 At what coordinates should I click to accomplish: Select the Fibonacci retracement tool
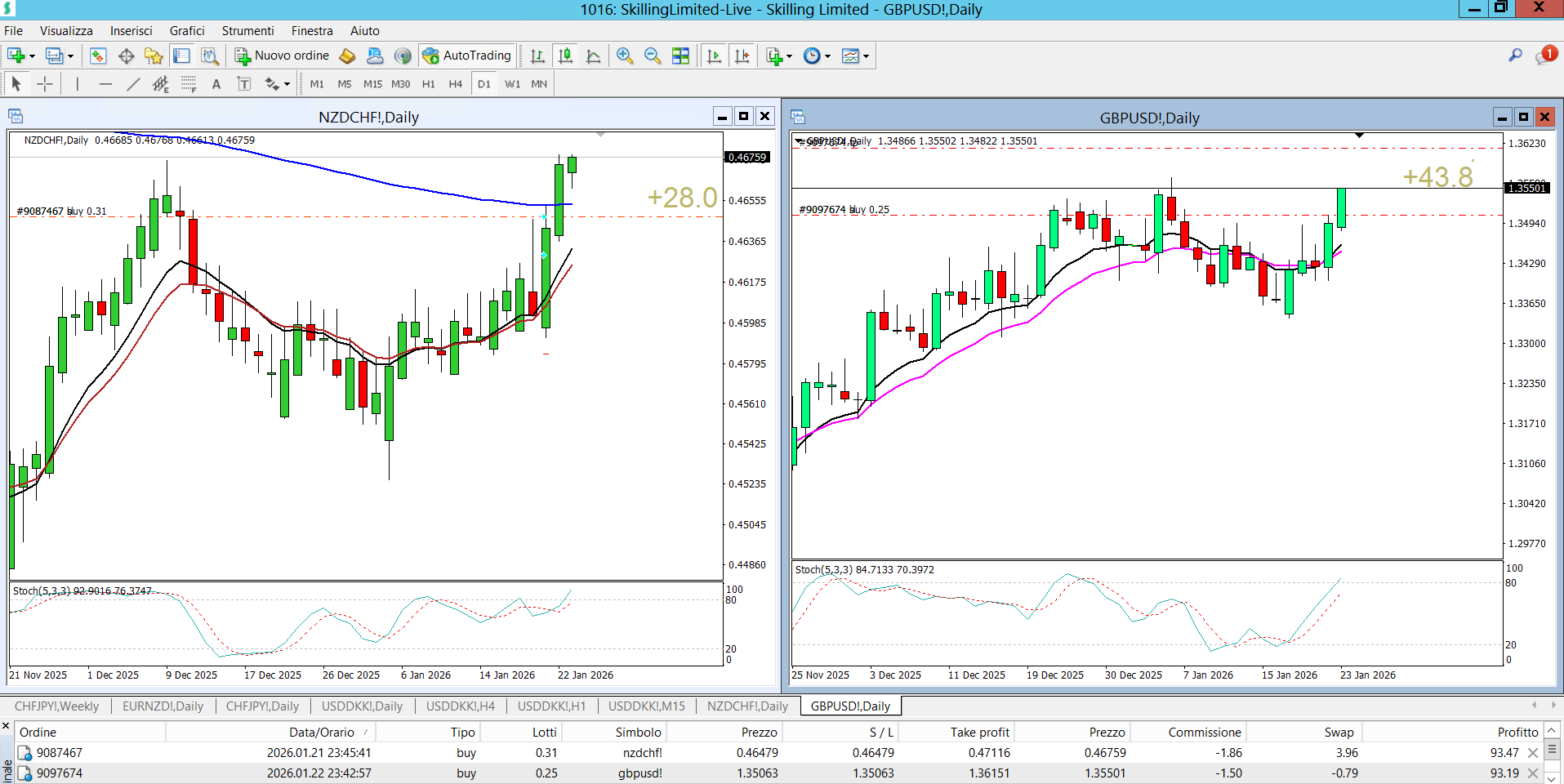[x=189, y=84]
